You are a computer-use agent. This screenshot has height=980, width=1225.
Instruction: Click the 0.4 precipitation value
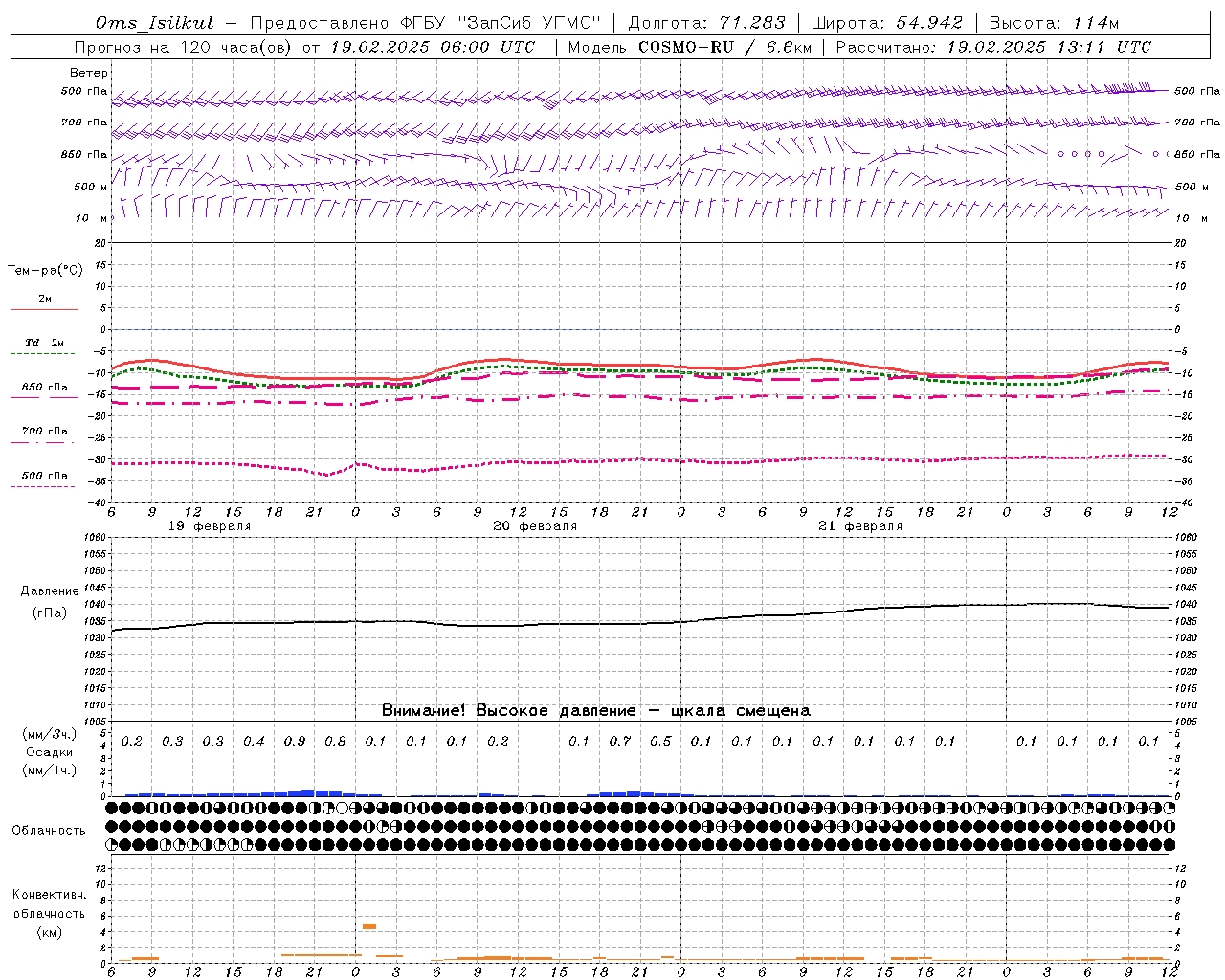(x=254, y=742)
